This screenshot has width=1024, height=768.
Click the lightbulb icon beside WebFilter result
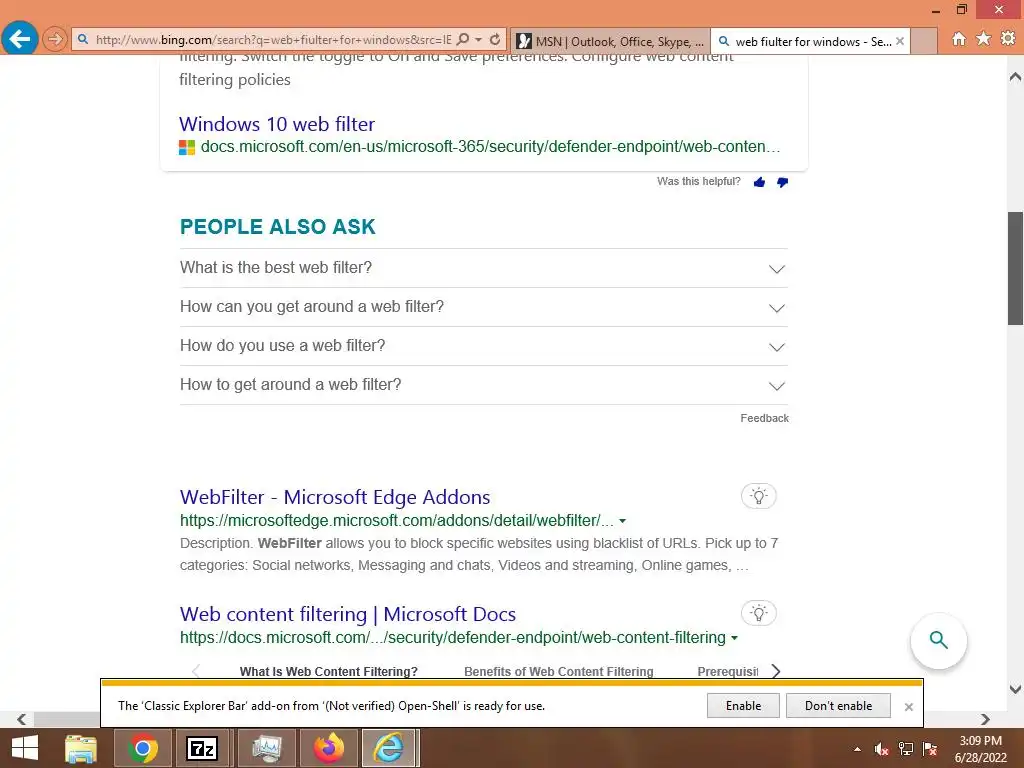coord(758,496)
